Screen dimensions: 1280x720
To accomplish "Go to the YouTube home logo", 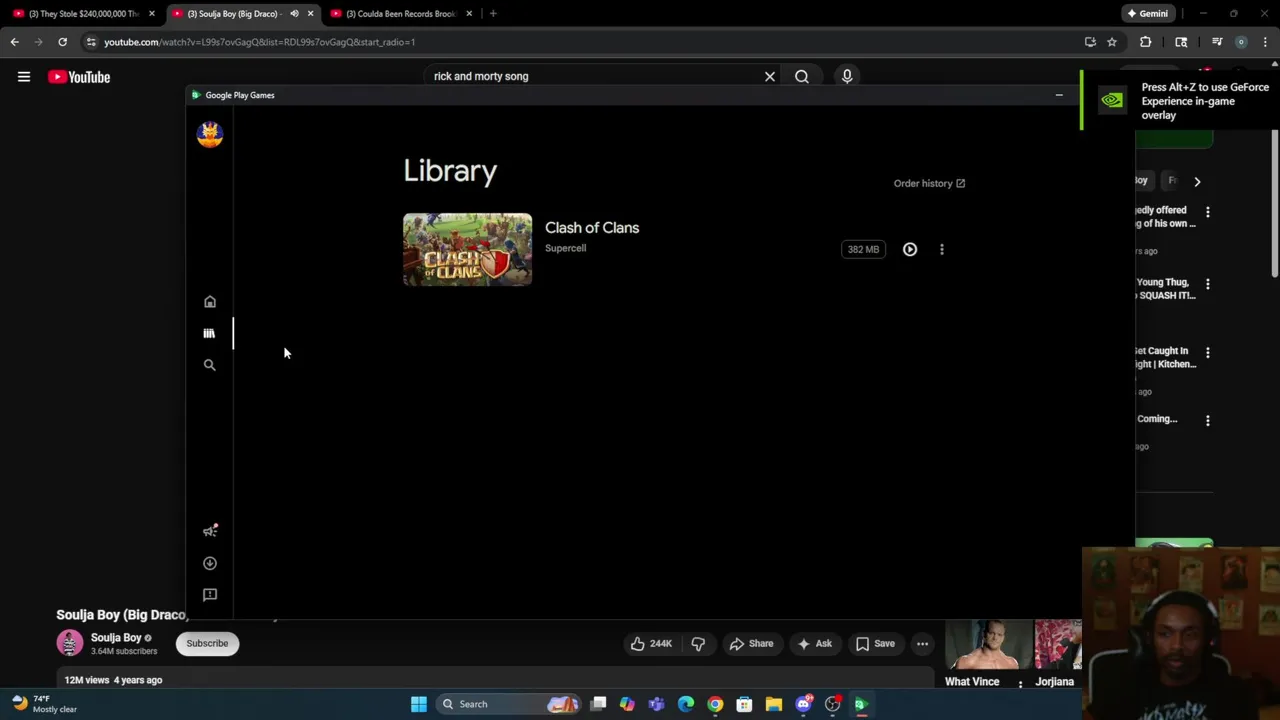I will tap(79, 77).
